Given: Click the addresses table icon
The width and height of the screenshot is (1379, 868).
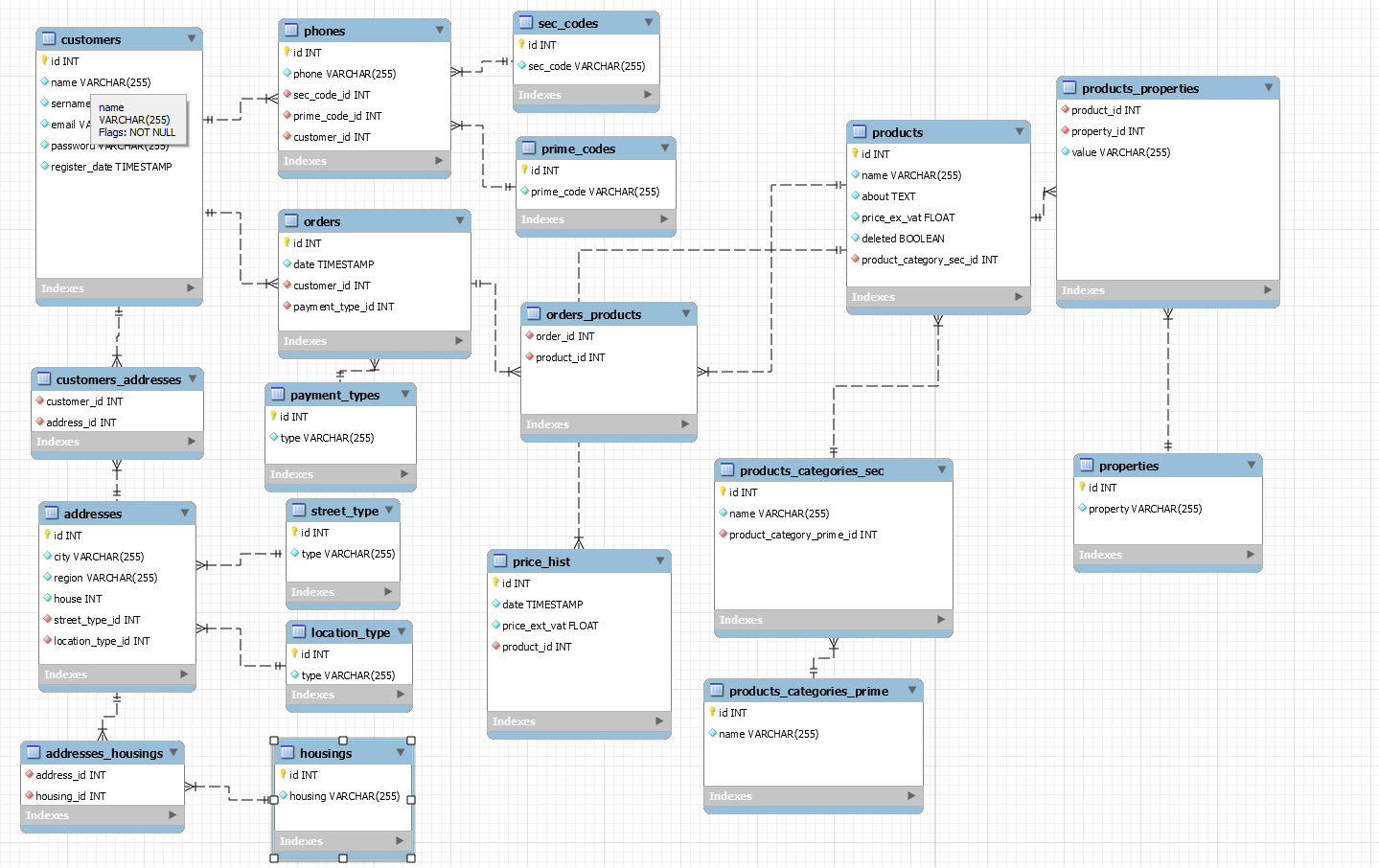Looking at the screenshot, I should (x=52, y=513).
